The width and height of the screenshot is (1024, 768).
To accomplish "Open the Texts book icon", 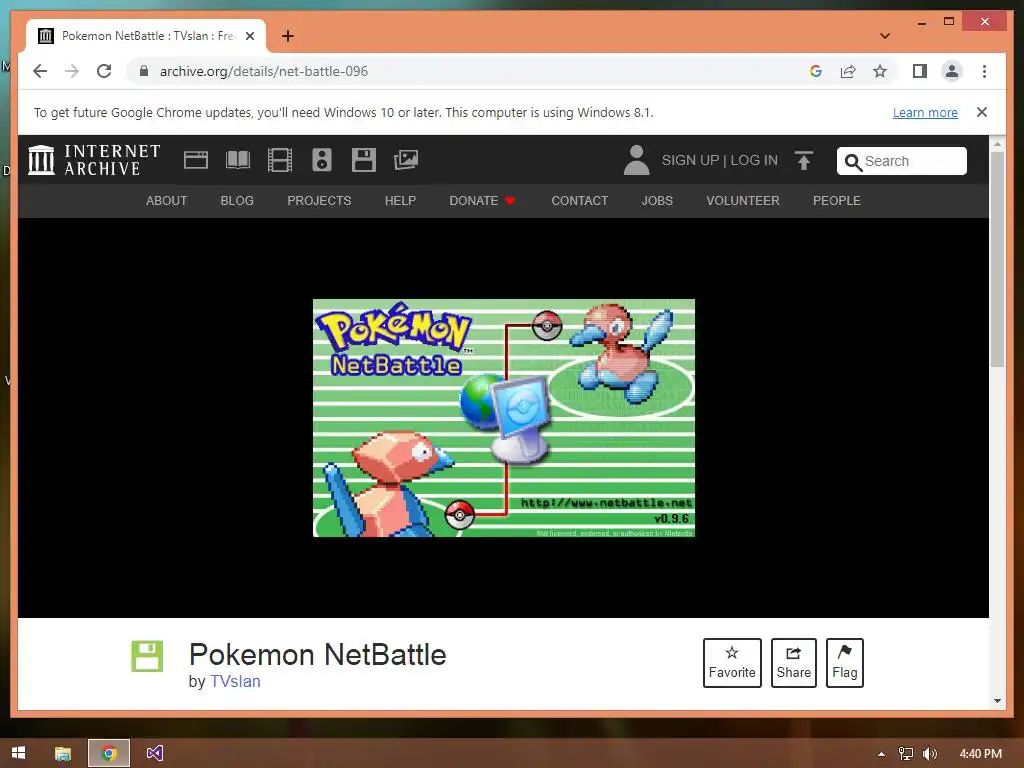I will [238, 160].
